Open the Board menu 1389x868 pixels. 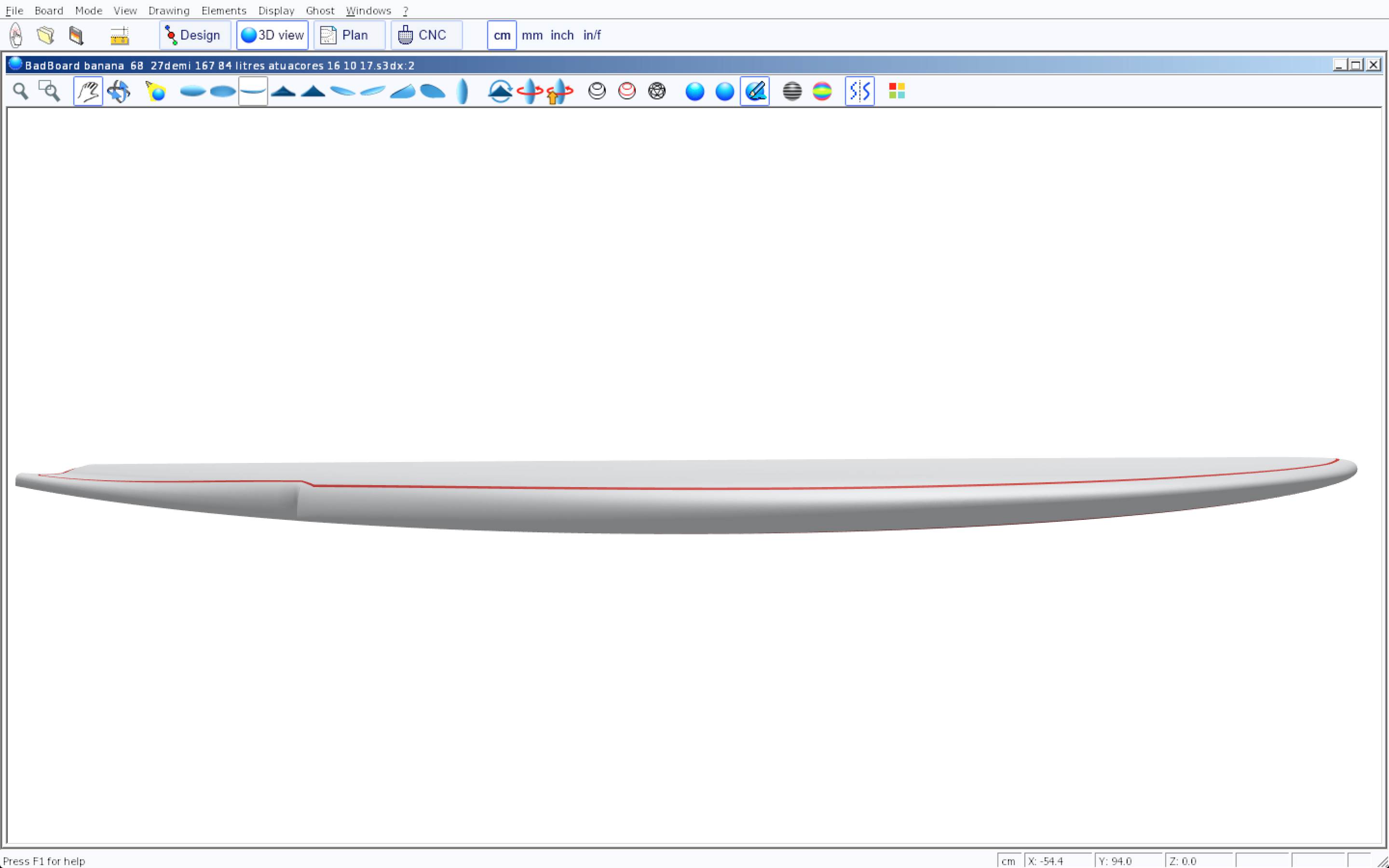pyautogui.click(x=49, y=10)
